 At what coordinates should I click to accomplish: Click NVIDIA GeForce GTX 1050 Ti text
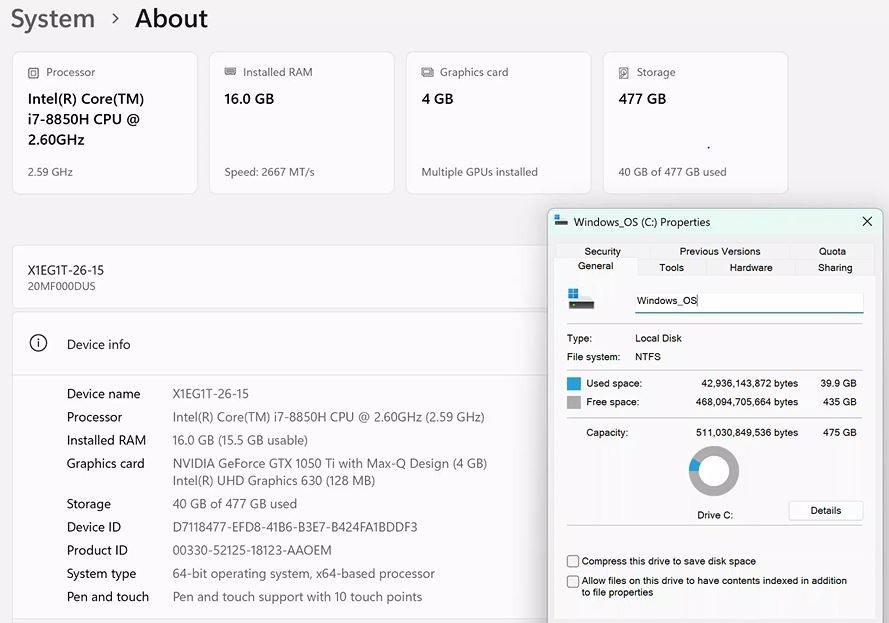329,464
